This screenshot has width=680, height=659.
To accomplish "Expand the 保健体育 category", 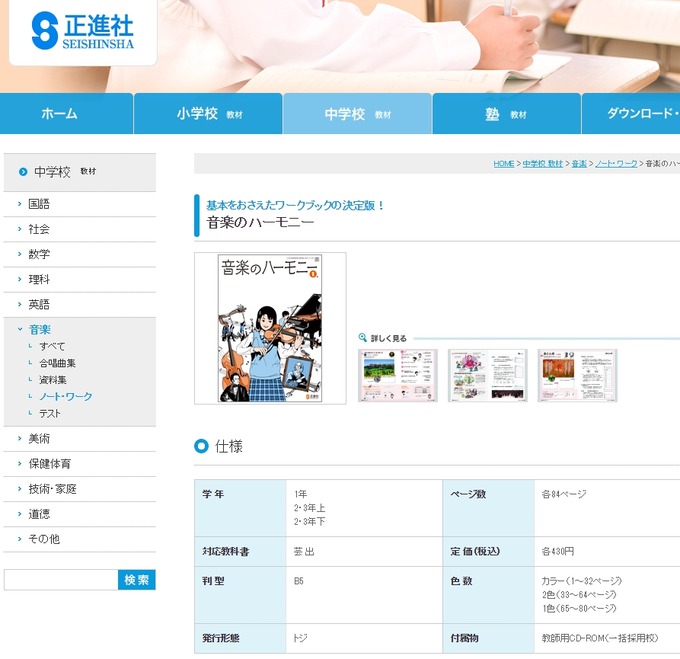I will 79,464.
